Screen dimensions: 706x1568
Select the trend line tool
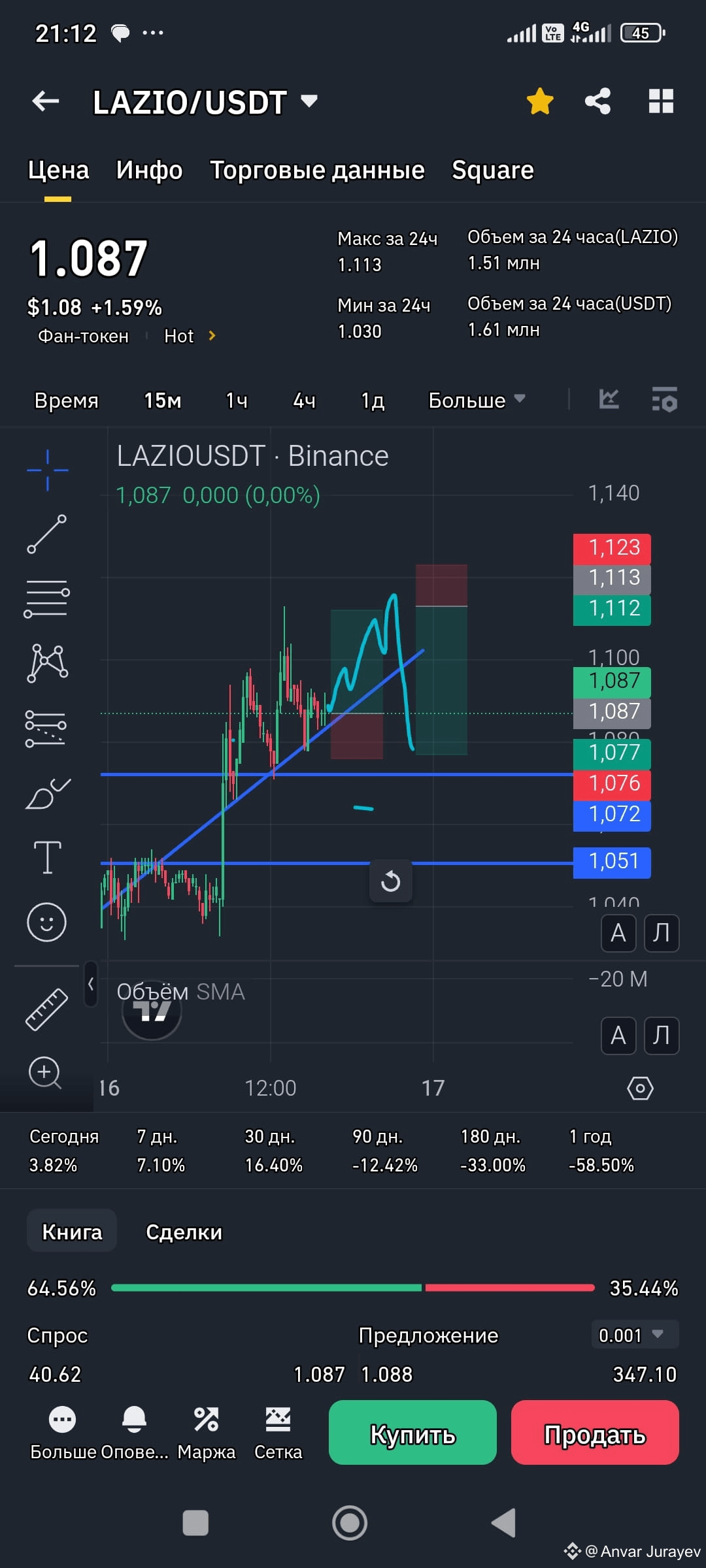point(47,534)
